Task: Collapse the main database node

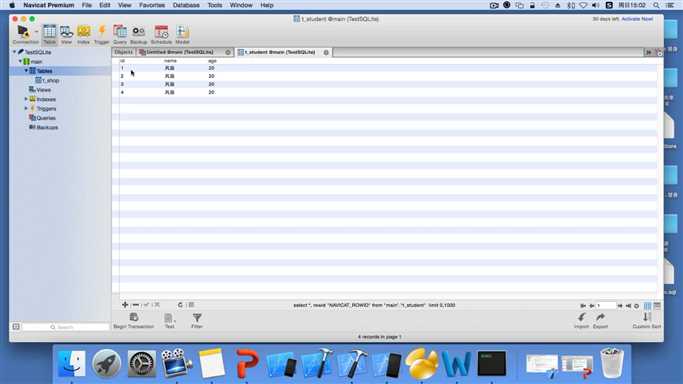Action: (x=20, y=61)
